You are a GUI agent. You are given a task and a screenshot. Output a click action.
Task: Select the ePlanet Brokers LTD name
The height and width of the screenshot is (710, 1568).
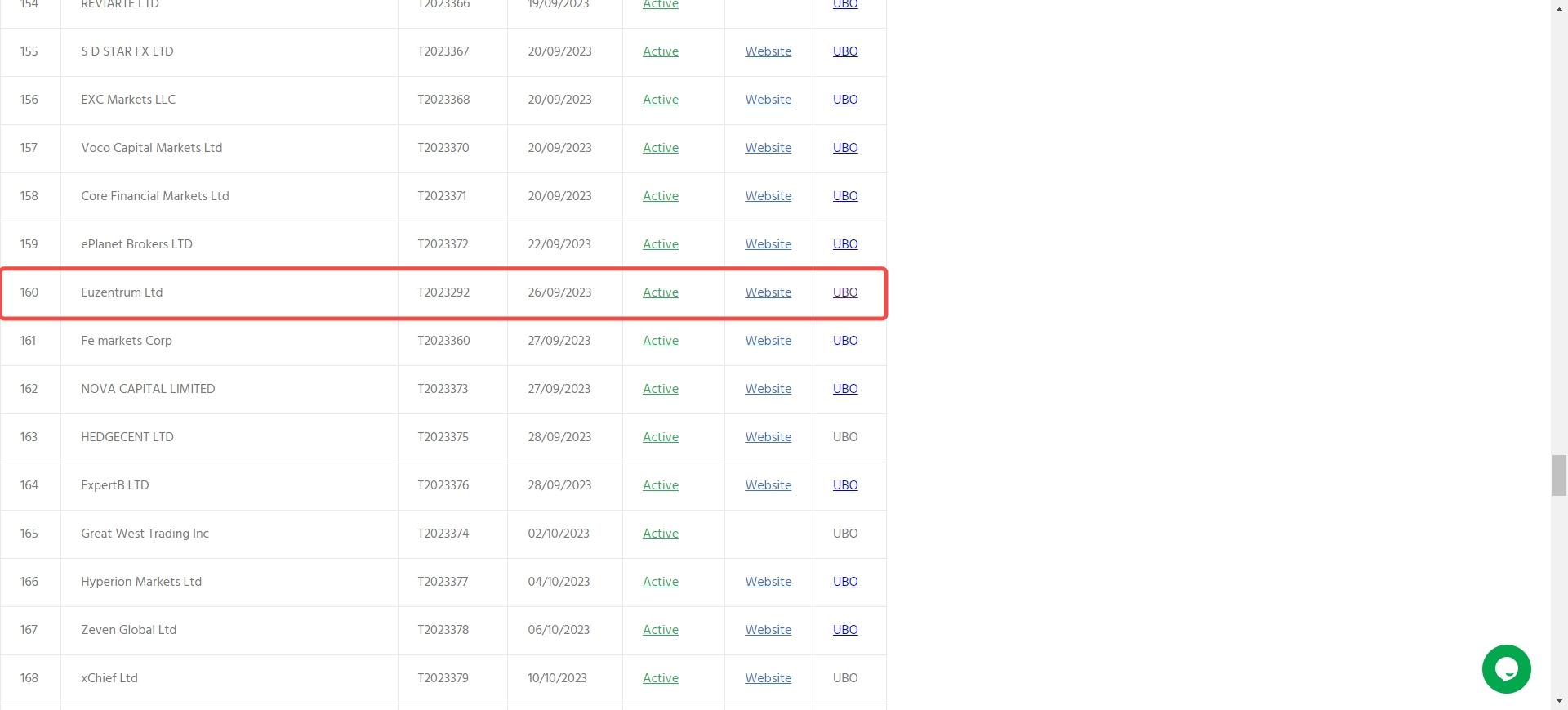click(x=136, y=244)
